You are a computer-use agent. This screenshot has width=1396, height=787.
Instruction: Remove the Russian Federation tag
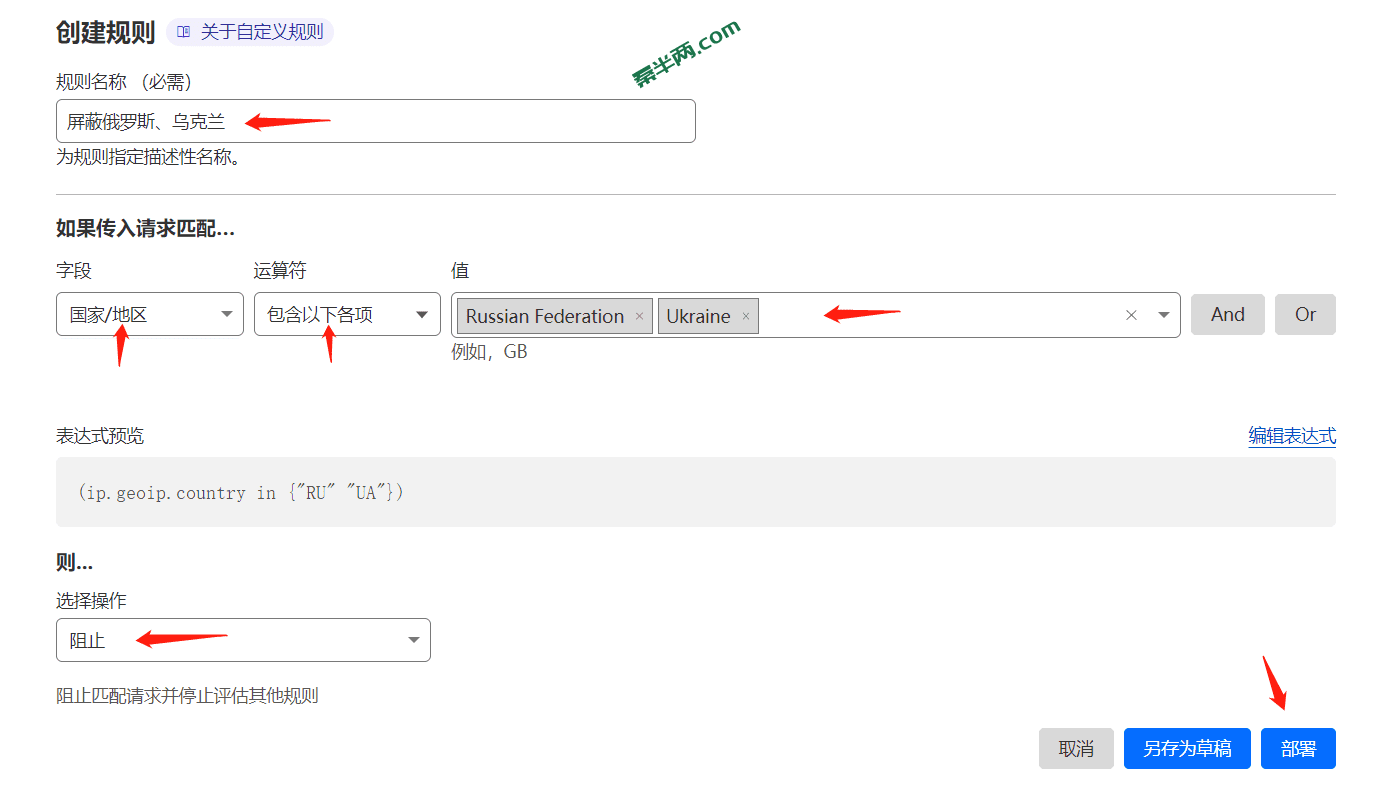pos(639,316)
